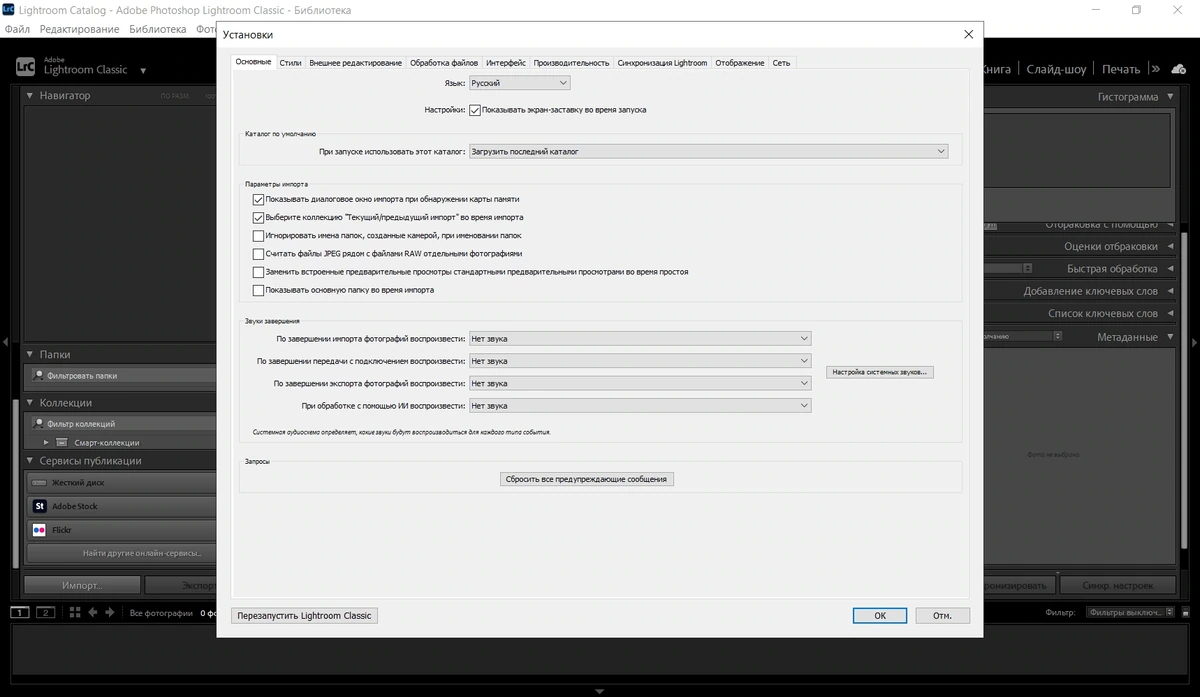Open the Библиотека menu
Screen dimensions: 1200x697
click(x=158, y=29)
